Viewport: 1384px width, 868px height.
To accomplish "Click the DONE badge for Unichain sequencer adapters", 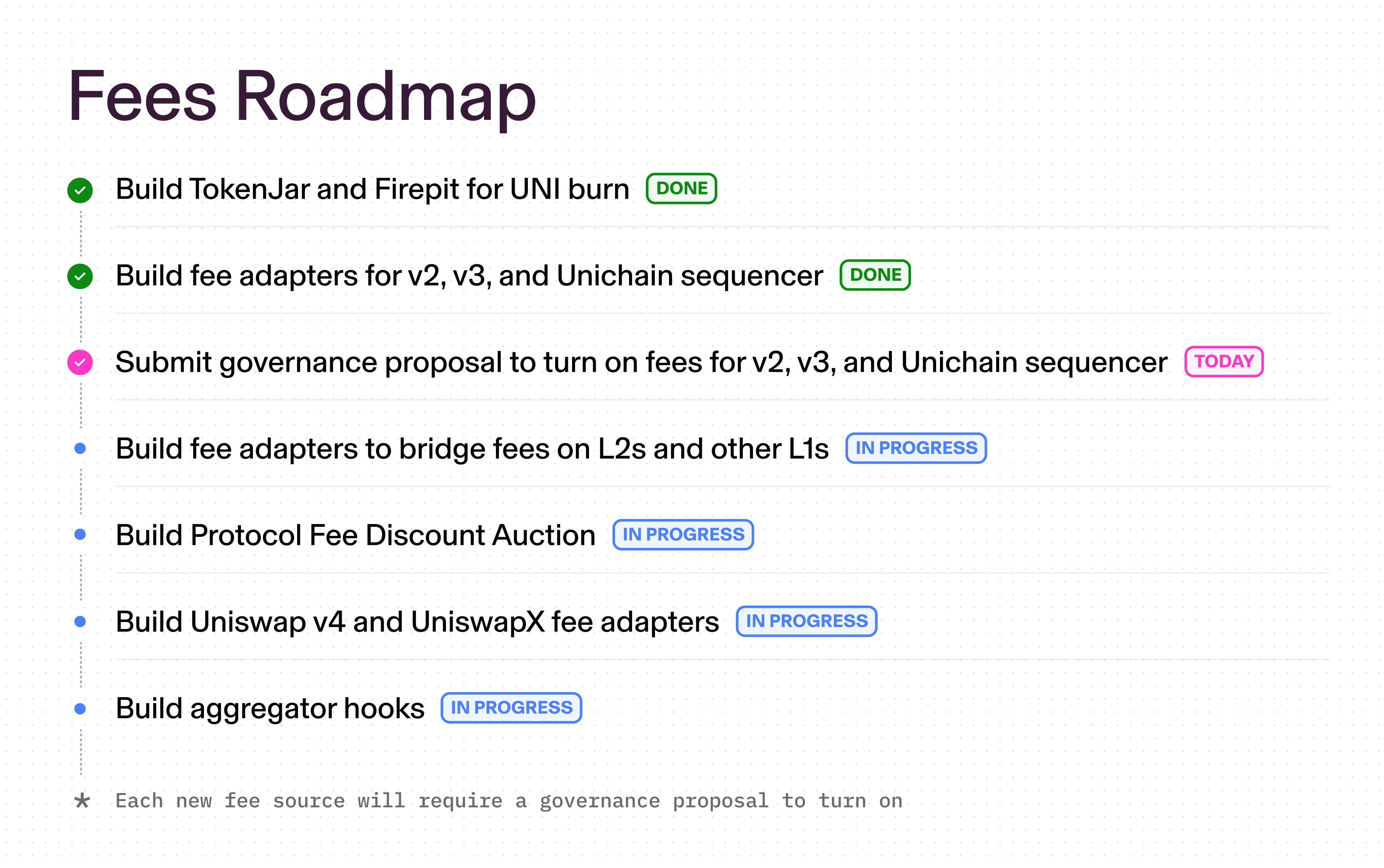I will (875, 276).
